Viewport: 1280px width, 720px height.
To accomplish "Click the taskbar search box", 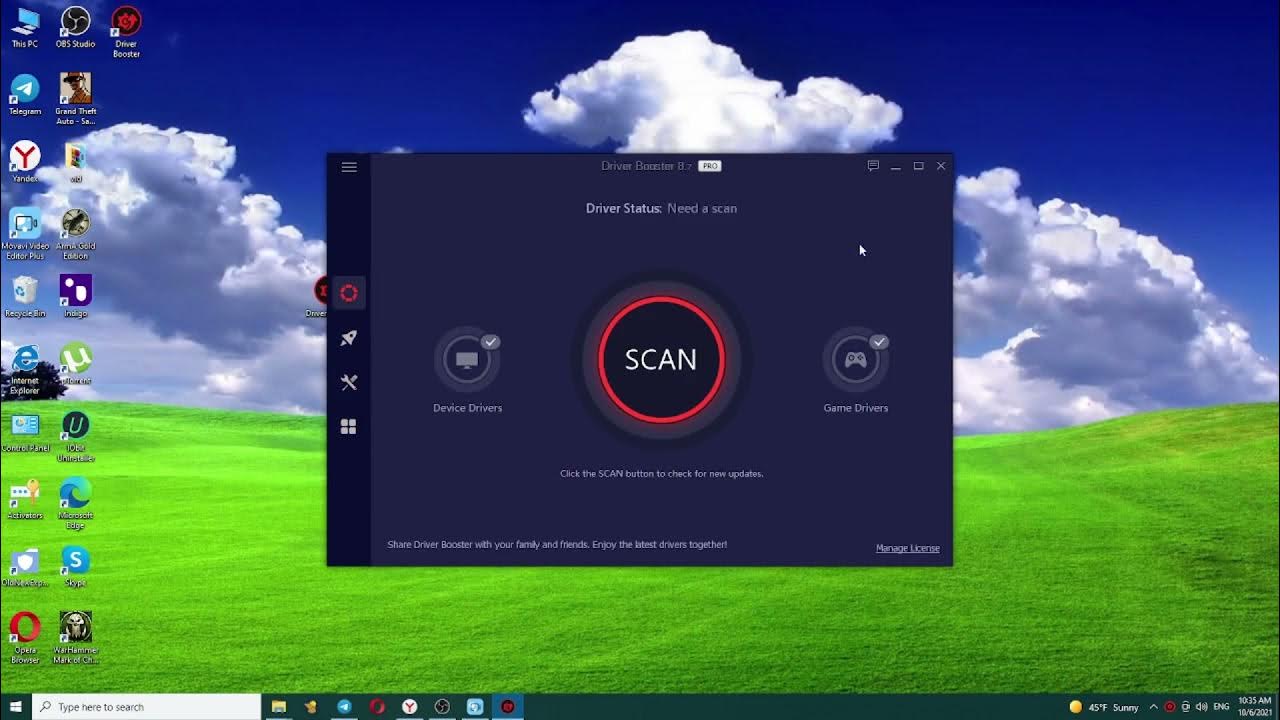I will tap(147, 707).
